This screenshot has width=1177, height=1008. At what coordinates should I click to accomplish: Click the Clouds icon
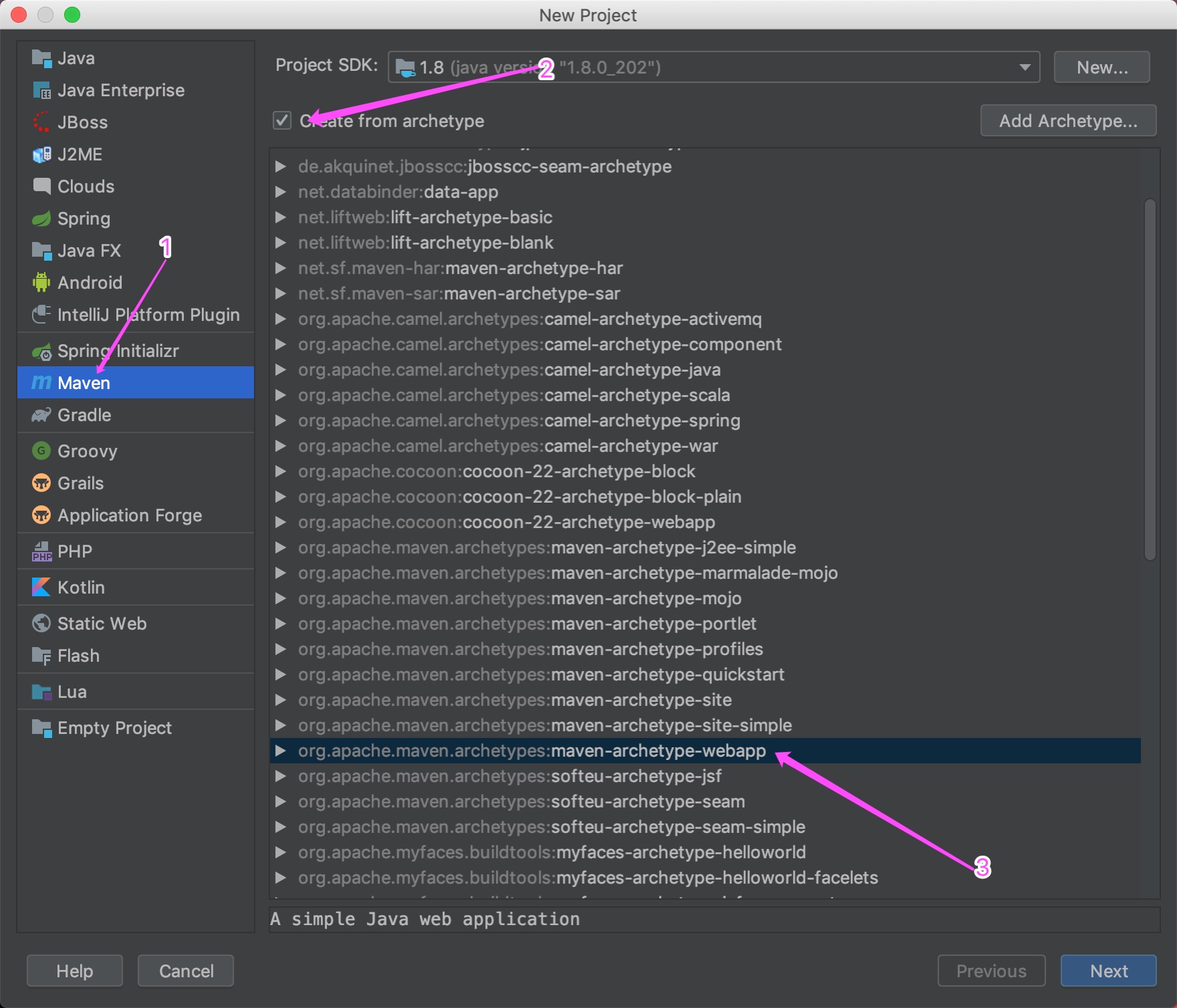[41, 186]
